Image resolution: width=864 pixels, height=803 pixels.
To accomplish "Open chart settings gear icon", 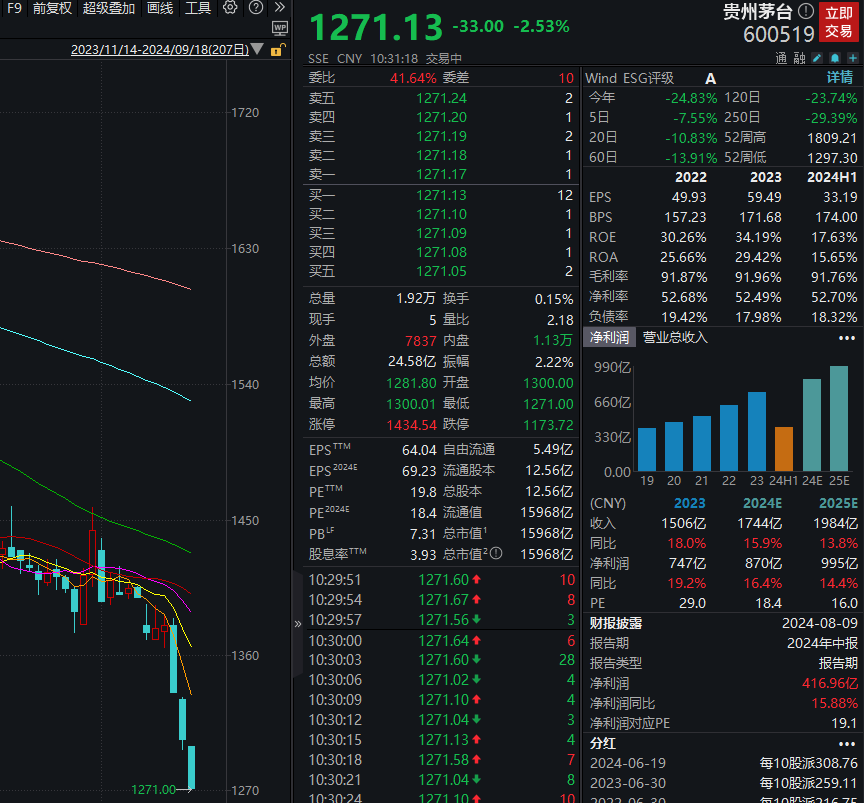I will click(x=230, y=7).
